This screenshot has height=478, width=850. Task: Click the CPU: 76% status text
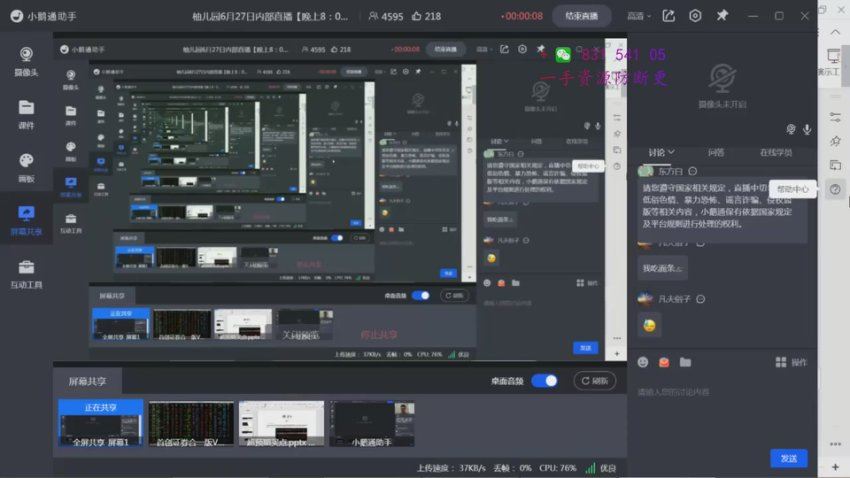click(557, 468)
